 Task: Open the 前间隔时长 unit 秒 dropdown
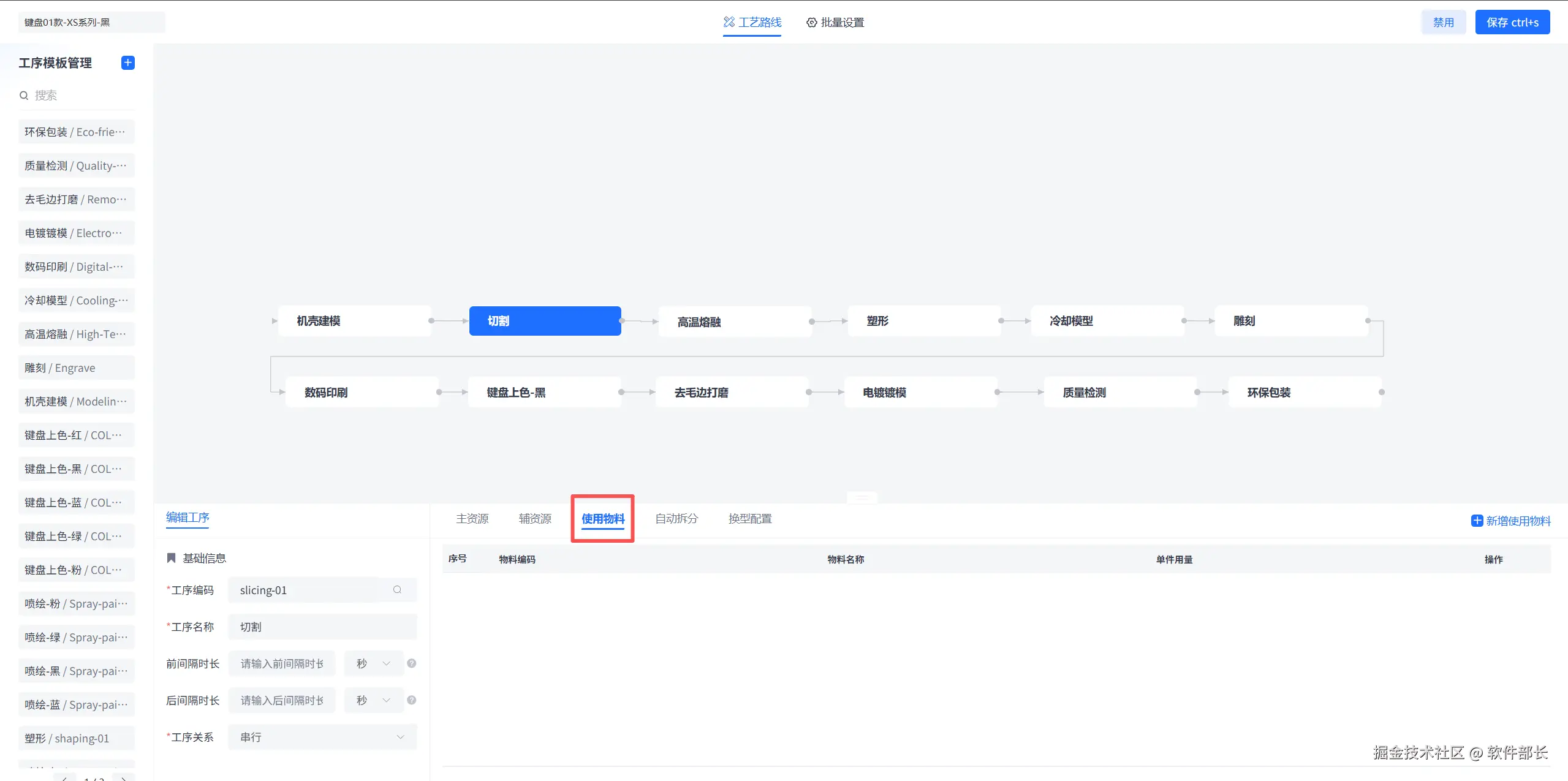(374, 663)
